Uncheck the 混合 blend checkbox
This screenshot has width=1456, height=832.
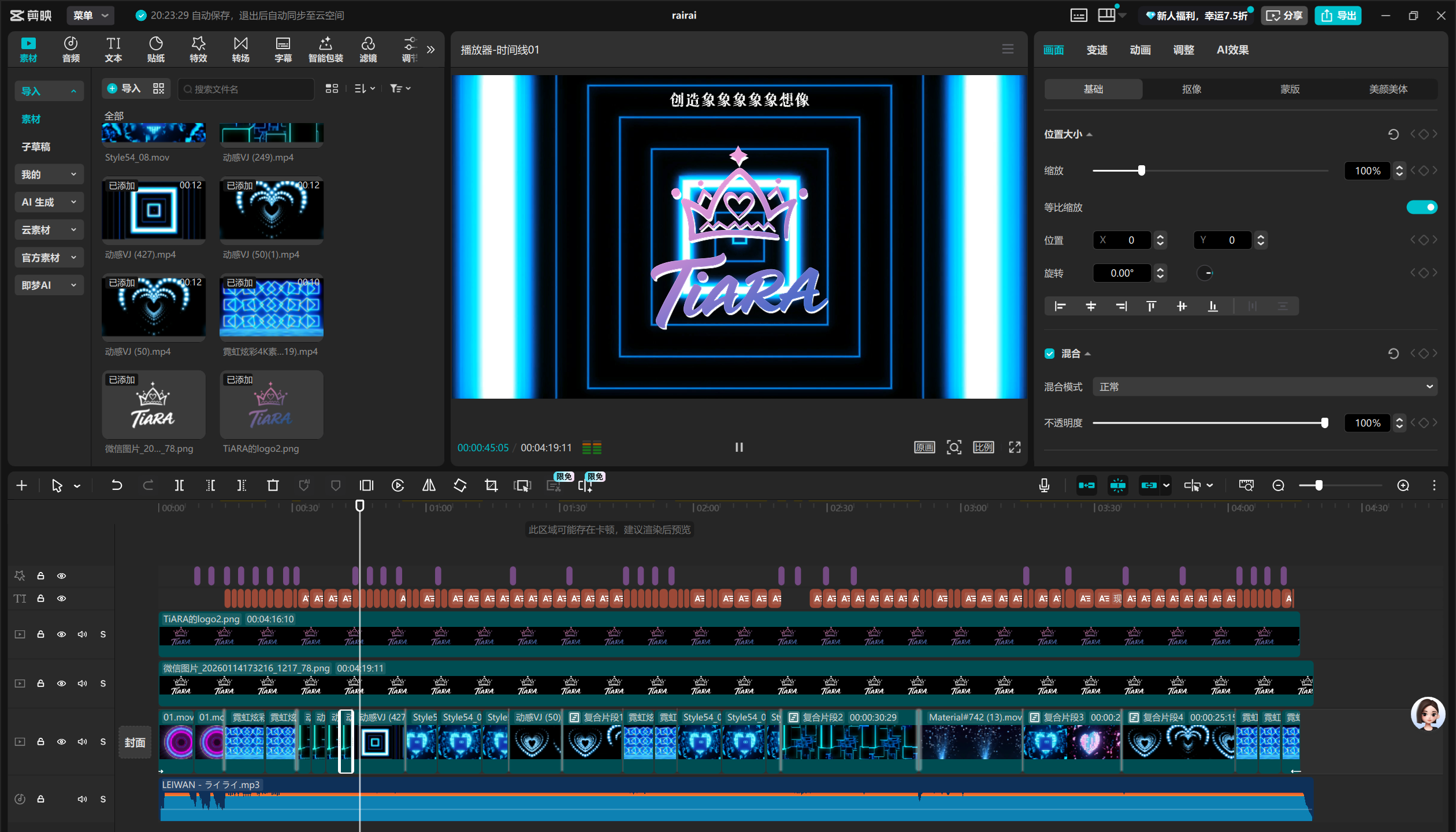coord(1050,354)
